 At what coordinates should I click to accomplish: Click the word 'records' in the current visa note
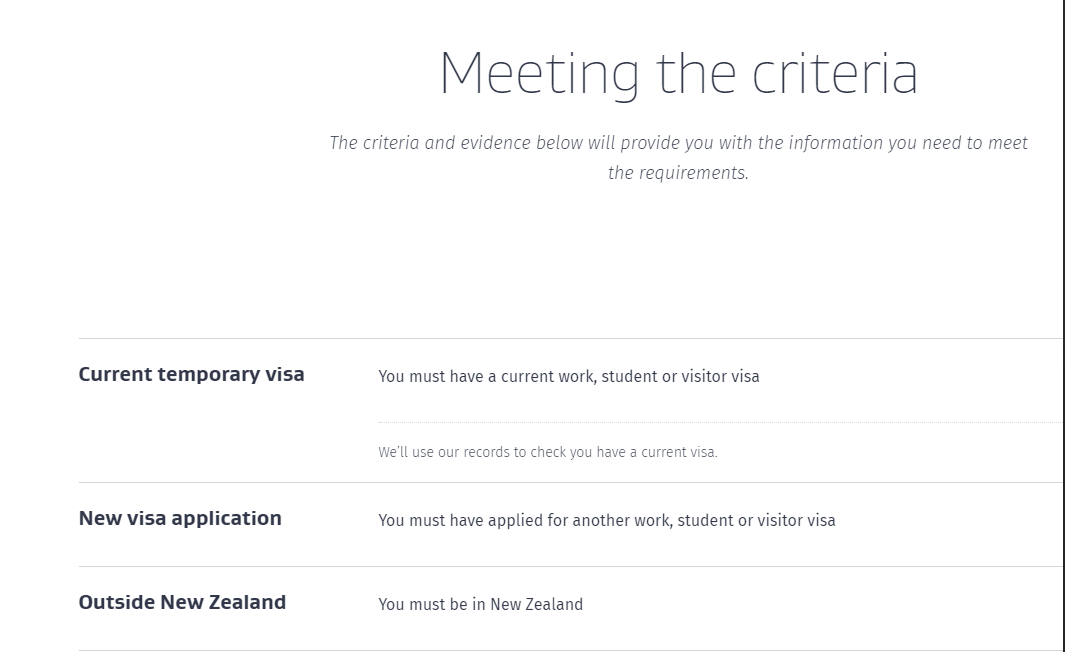[x=486, y=452]
